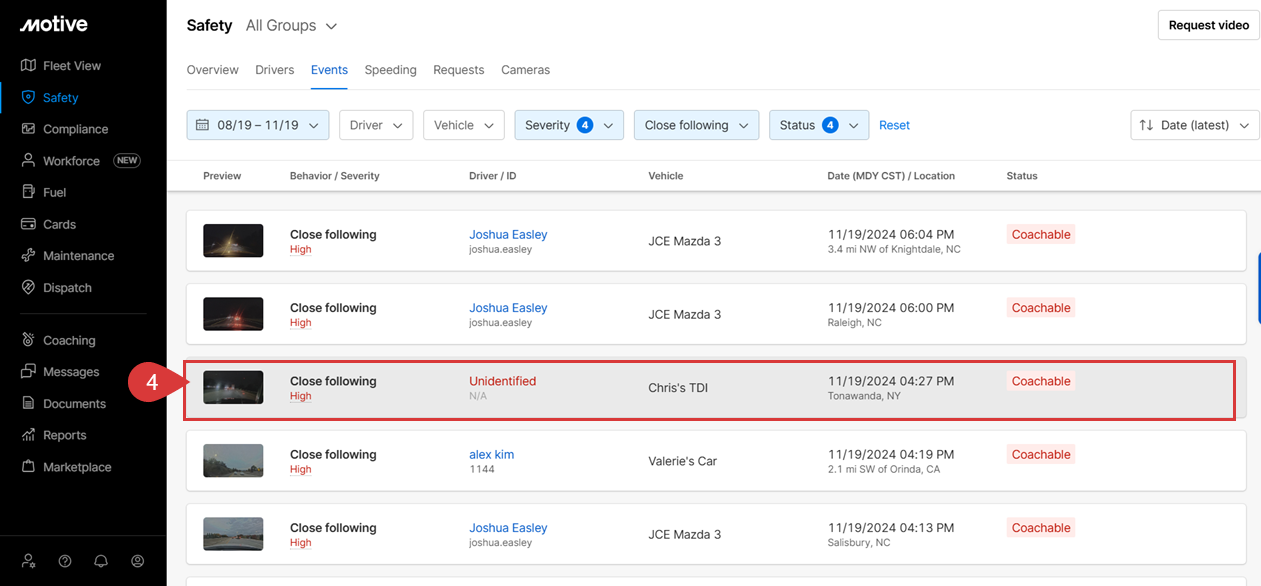The image size is (1261, 586).
Task: Open the Chris's TDI event preview thumbnail
Action: (x=233, y=388)
